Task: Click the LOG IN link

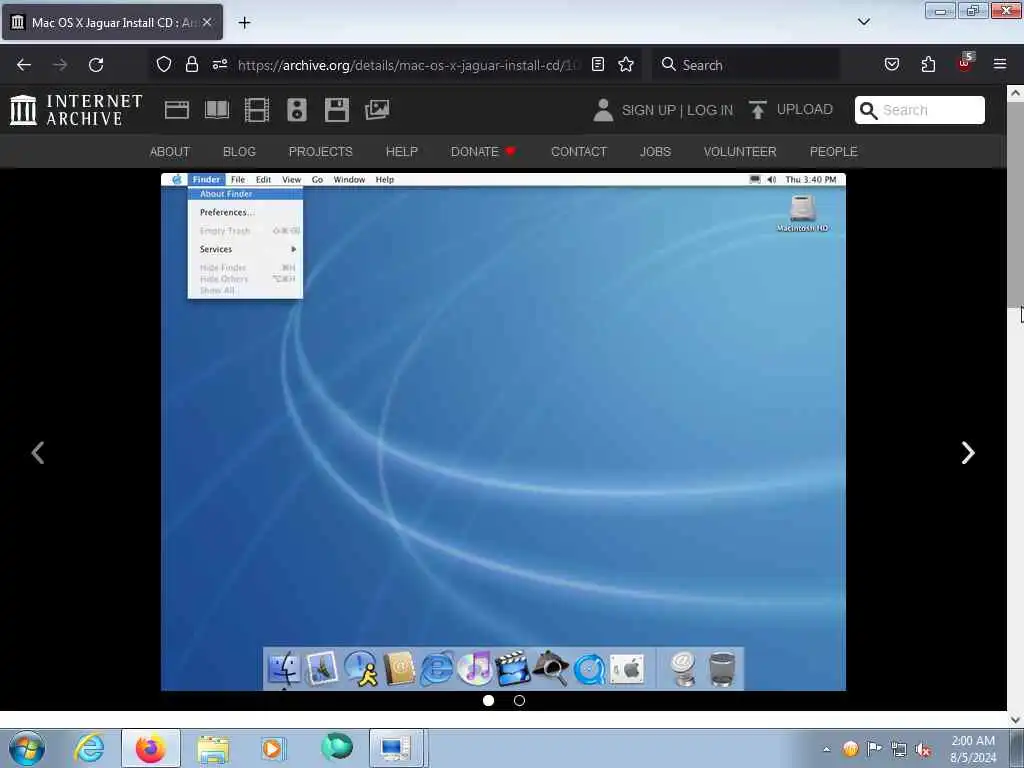Action: 710,110
